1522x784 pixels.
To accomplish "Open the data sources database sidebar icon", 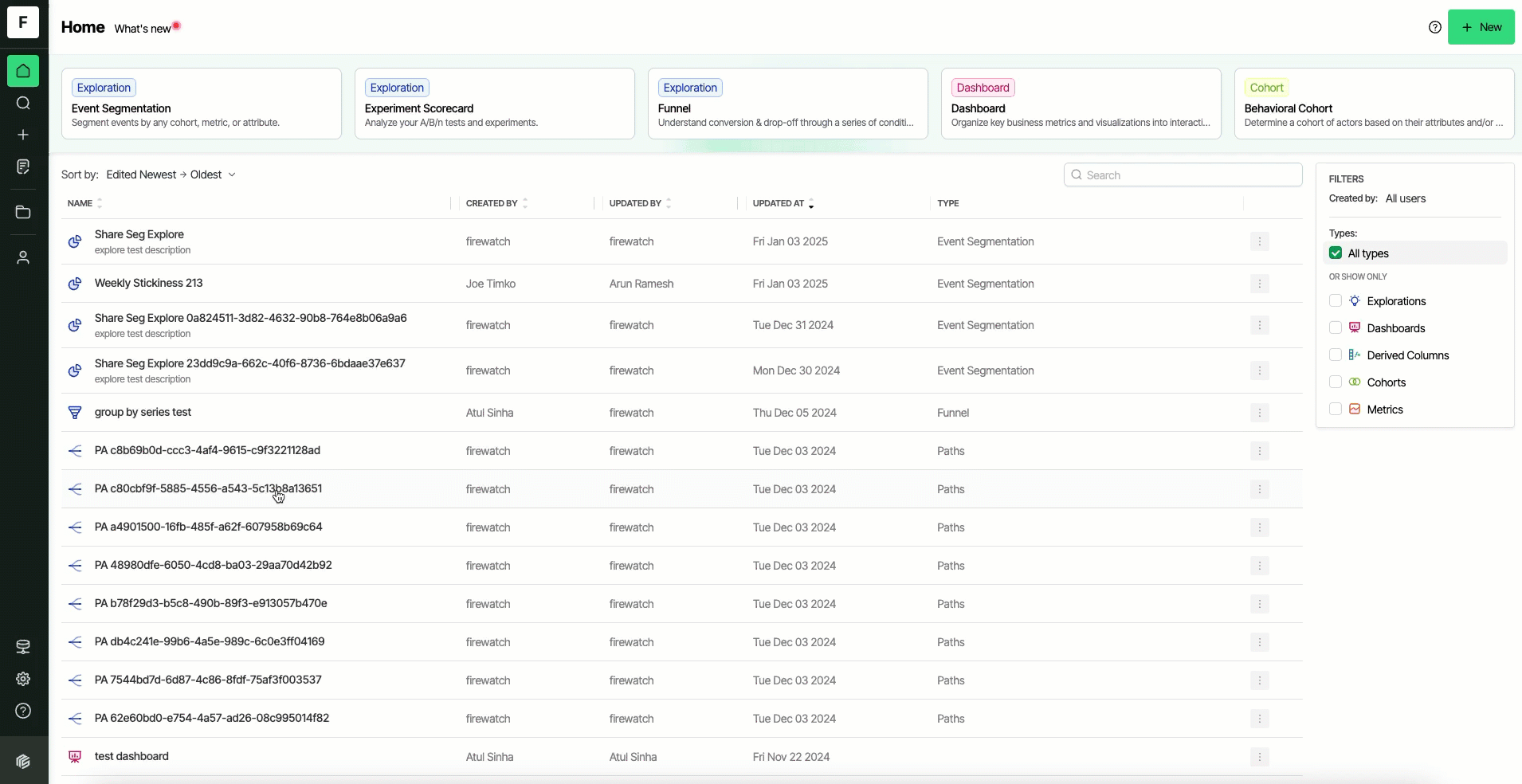I will [23, 646].
